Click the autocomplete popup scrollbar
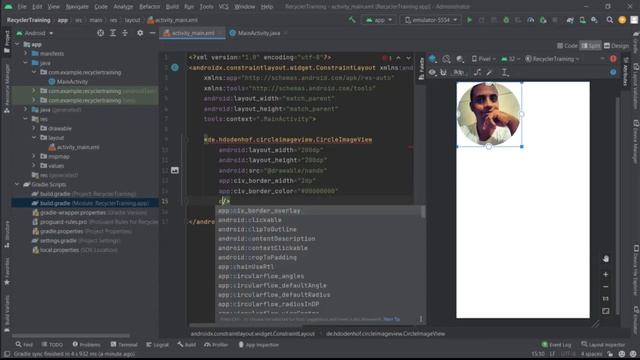This screenshot has height=360, width=640. click(423, 212)
